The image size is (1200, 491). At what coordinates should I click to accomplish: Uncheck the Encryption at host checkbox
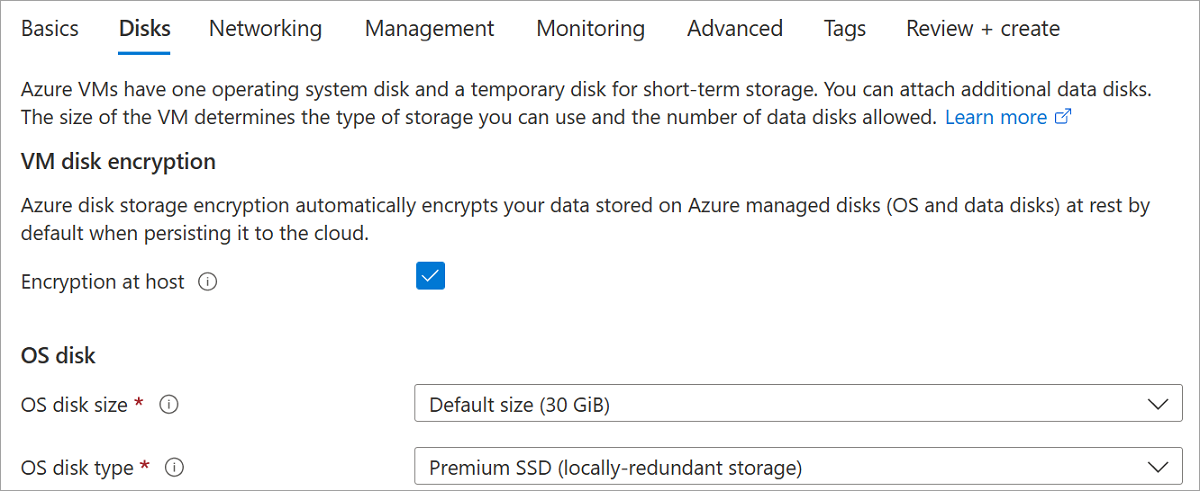pyautogui.click(x=430, y=277)
